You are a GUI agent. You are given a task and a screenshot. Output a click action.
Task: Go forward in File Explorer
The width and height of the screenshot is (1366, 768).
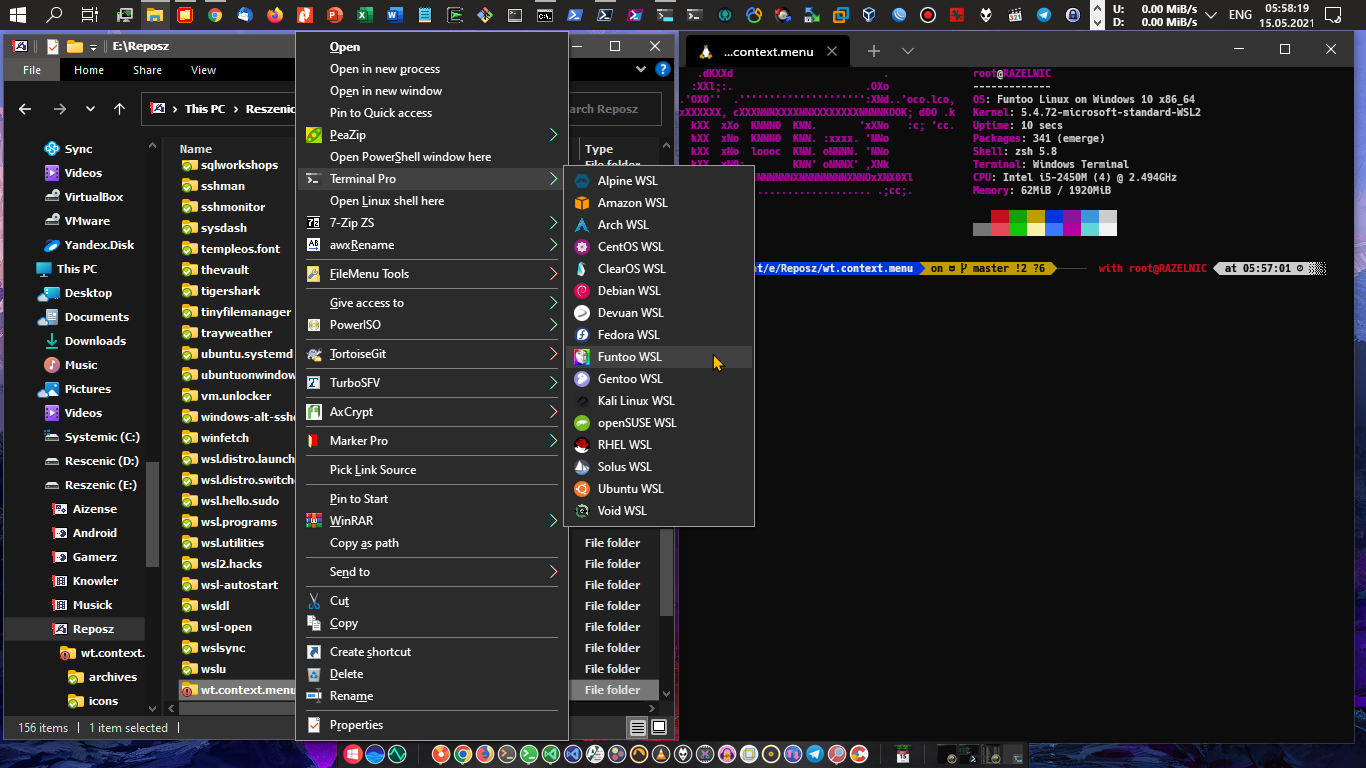pos(59,109)
